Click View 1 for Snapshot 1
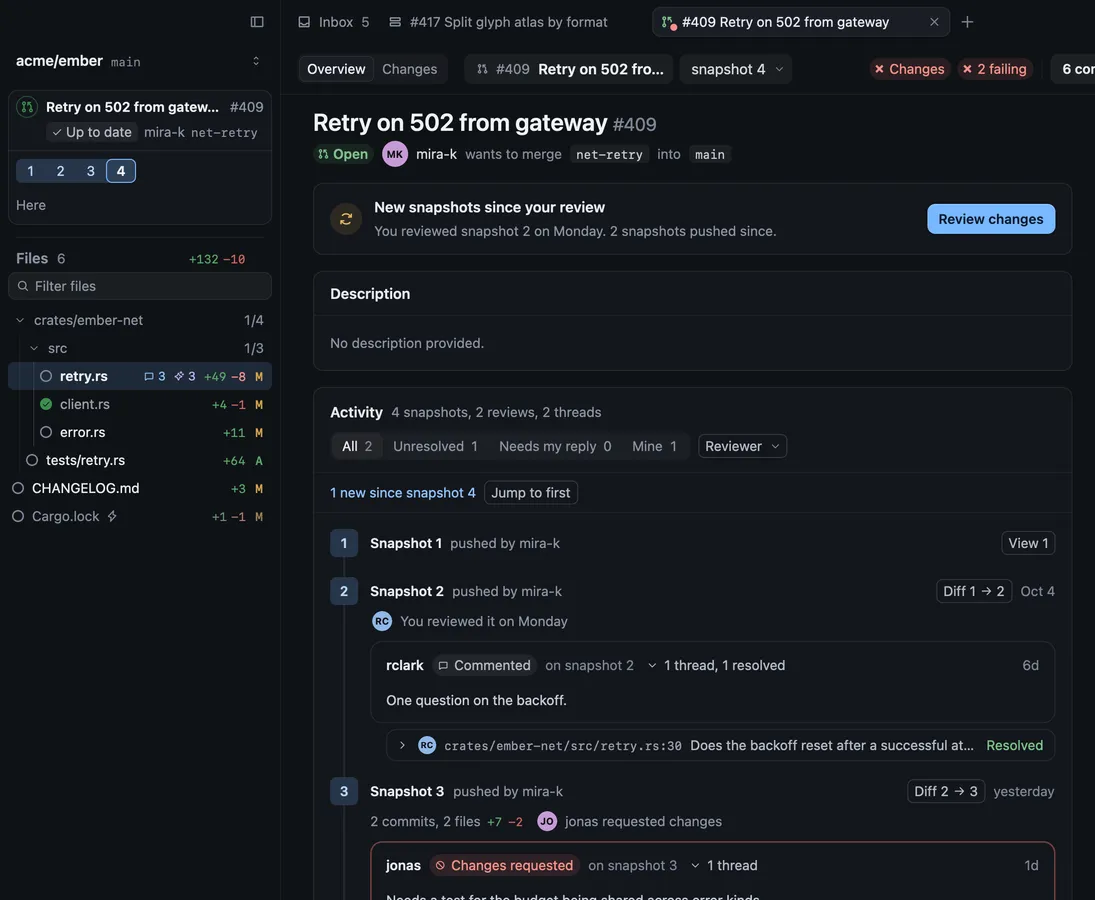This screenshot has width=1095, height=900. pyautogui.click(x=1027, y=543)
